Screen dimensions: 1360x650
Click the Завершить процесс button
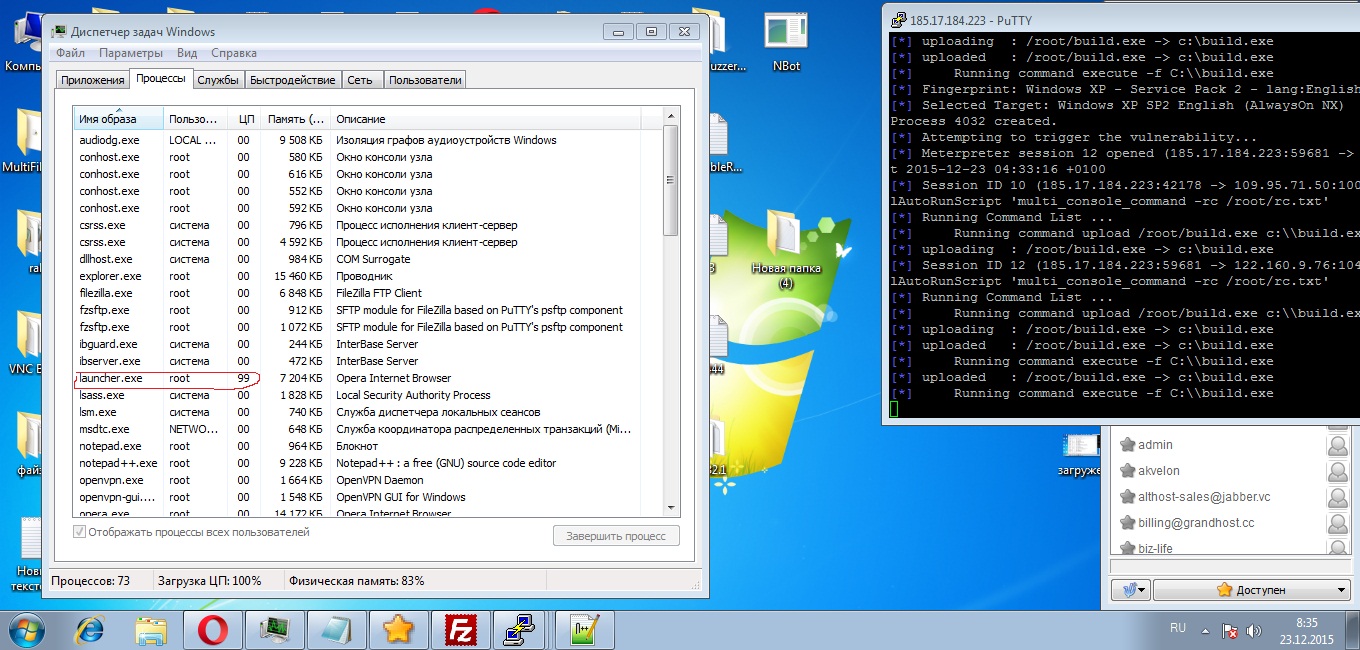pos(616,536)
